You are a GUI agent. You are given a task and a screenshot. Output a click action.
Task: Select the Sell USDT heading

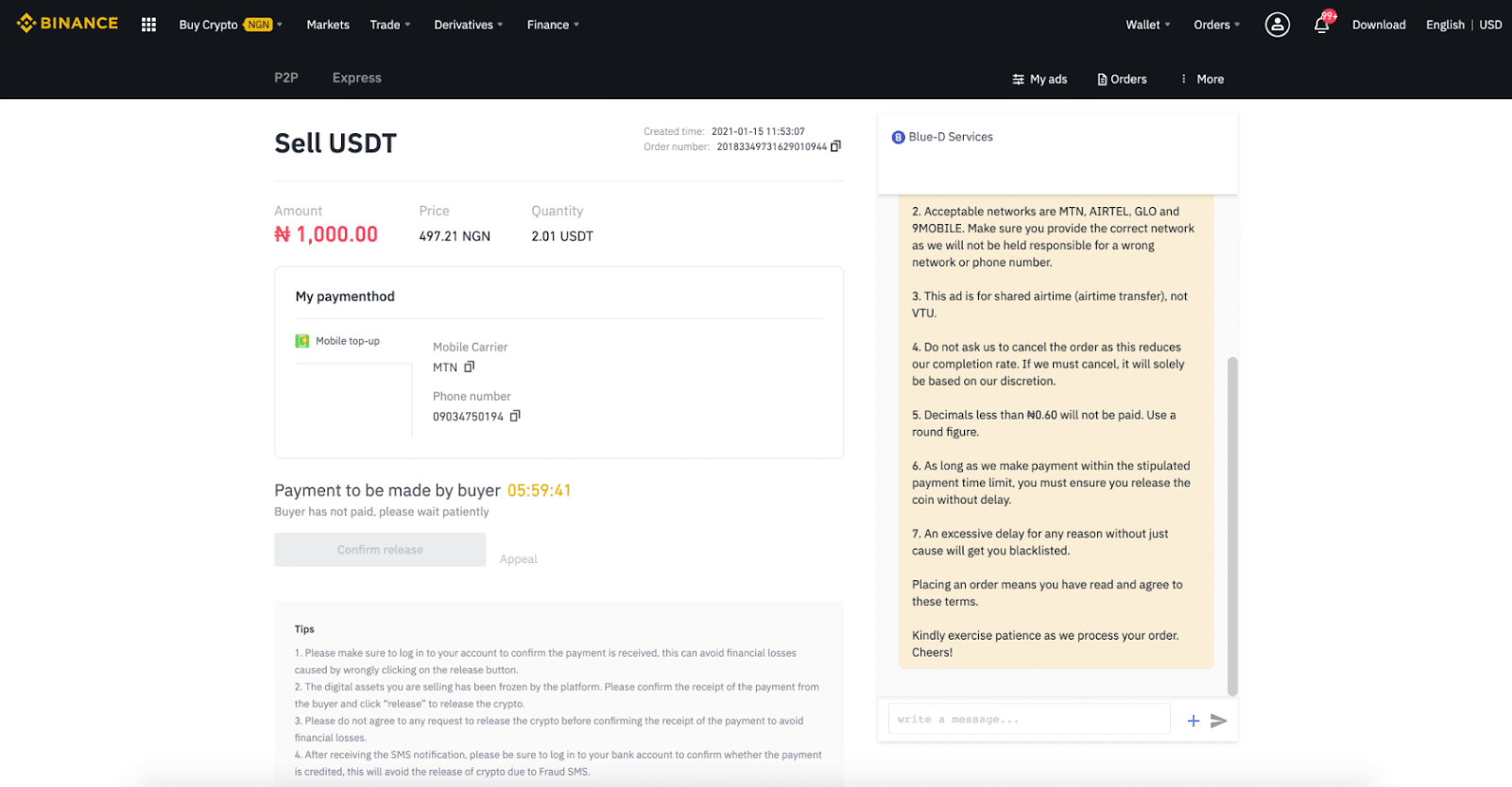(x=335, y=144)
